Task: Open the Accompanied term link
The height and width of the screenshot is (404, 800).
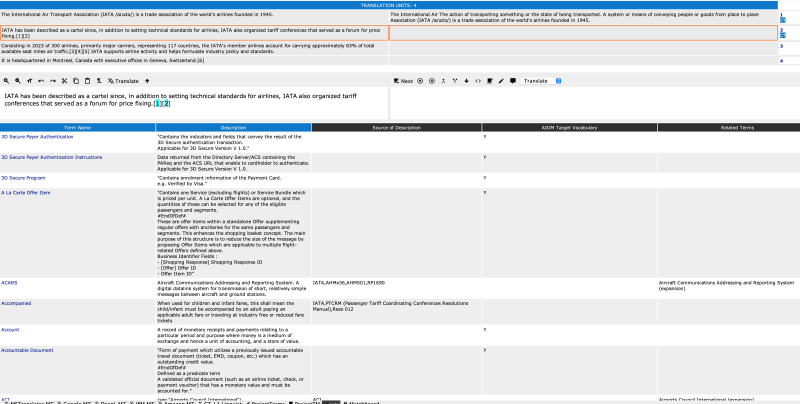Action: pyautogui.click(x=16, y=303)
